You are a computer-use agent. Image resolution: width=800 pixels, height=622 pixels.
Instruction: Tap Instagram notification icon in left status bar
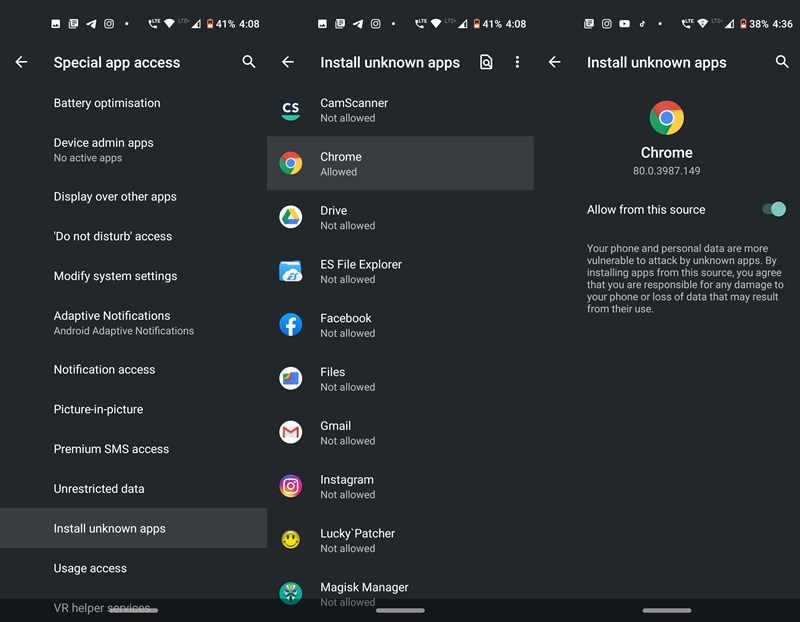[x=109, y=23]
